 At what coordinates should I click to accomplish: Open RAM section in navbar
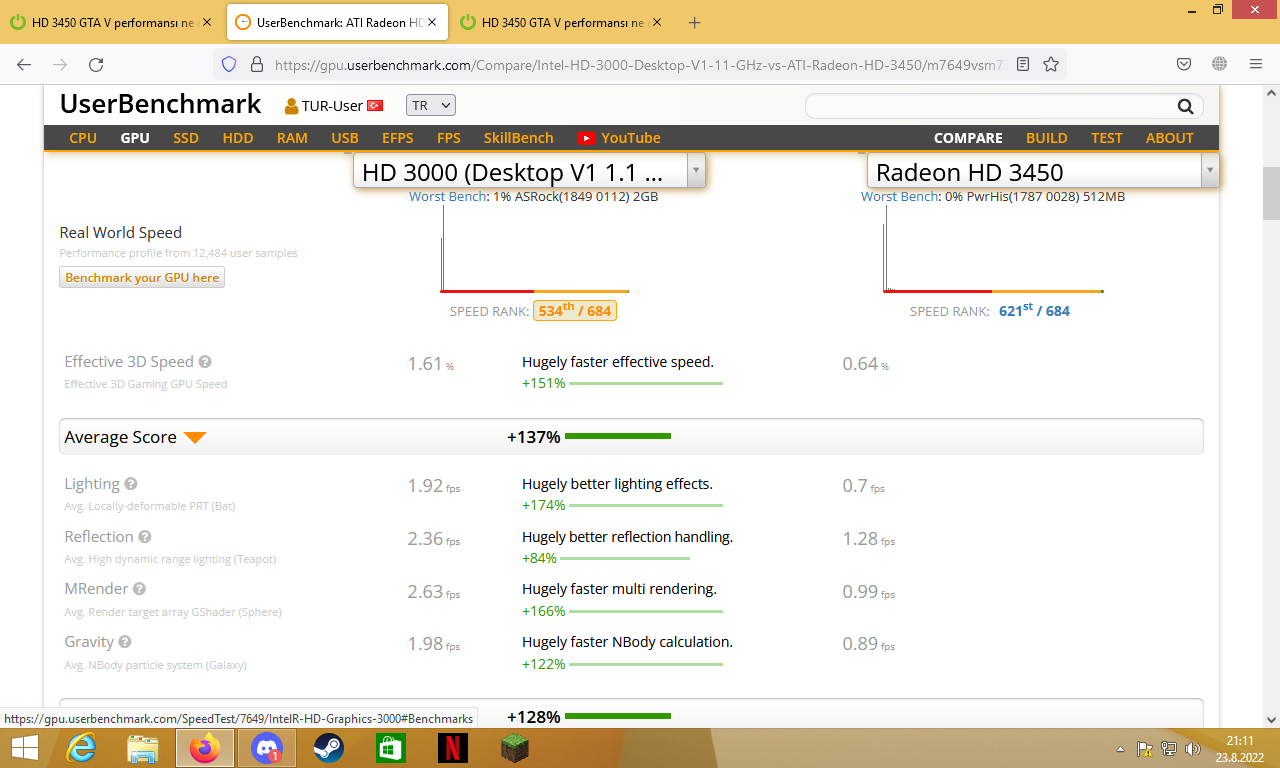[292, 138]
